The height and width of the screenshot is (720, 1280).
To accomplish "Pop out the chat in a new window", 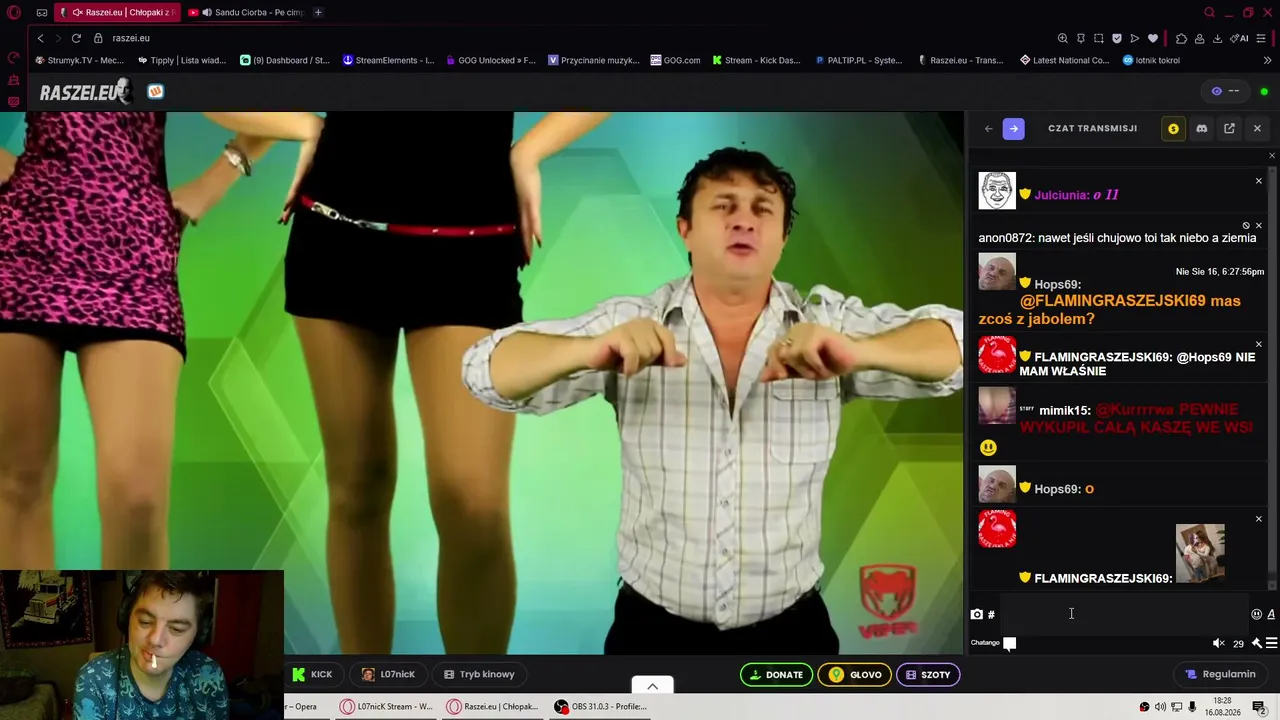I will [x=1229, y=128].
